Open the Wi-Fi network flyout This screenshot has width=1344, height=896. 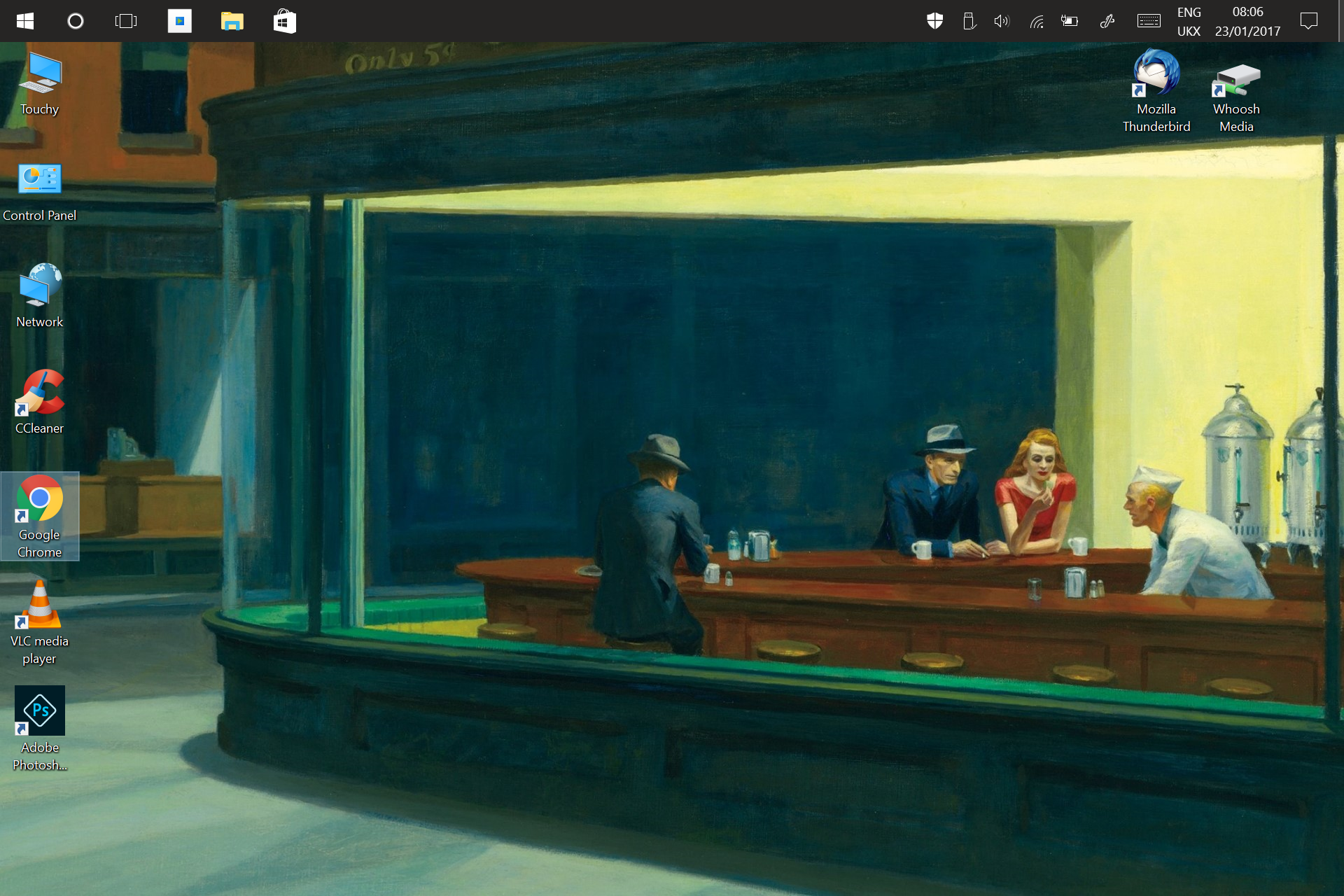point(1037,21)
